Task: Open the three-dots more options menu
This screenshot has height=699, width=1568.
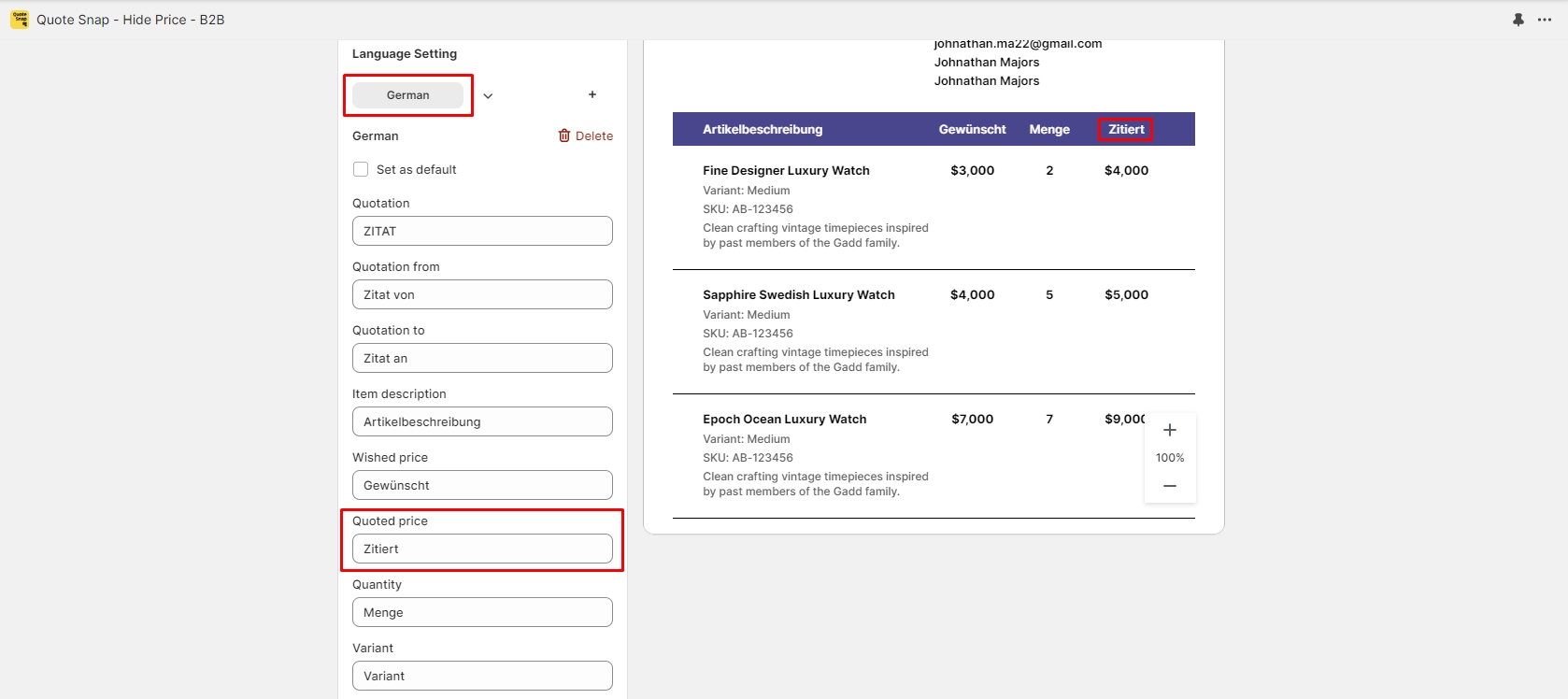Action: tap(1545, 20)
